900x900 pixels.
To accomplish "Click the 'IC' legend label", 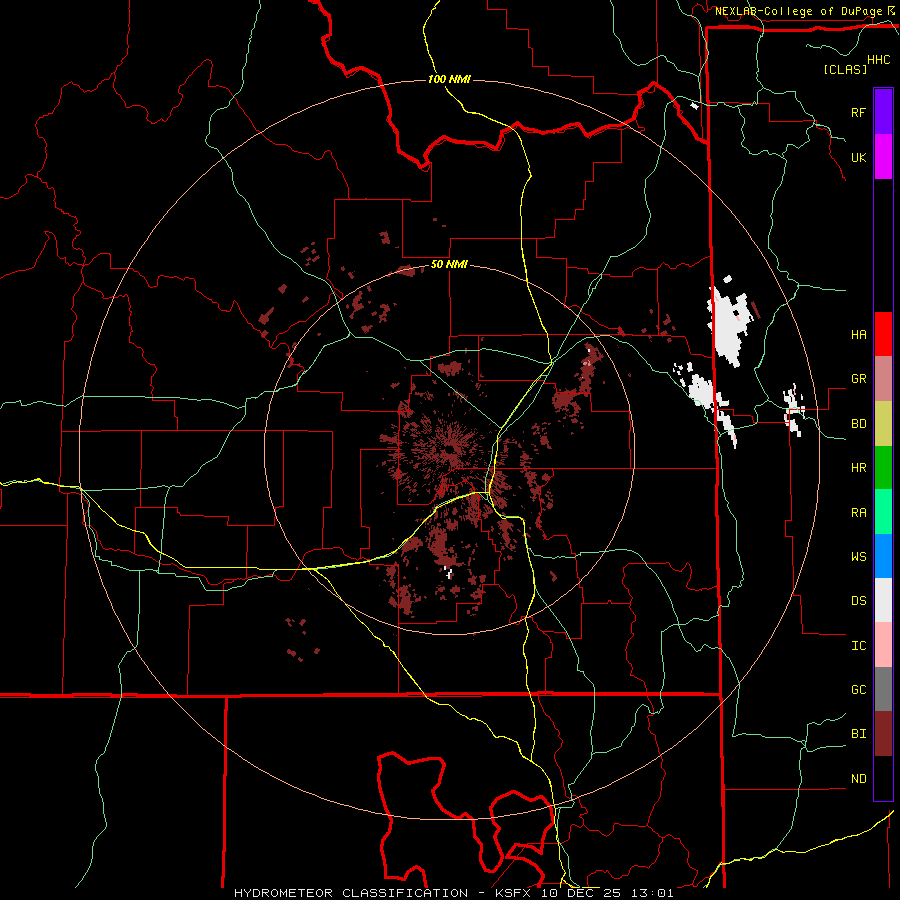I will (858, 646).
